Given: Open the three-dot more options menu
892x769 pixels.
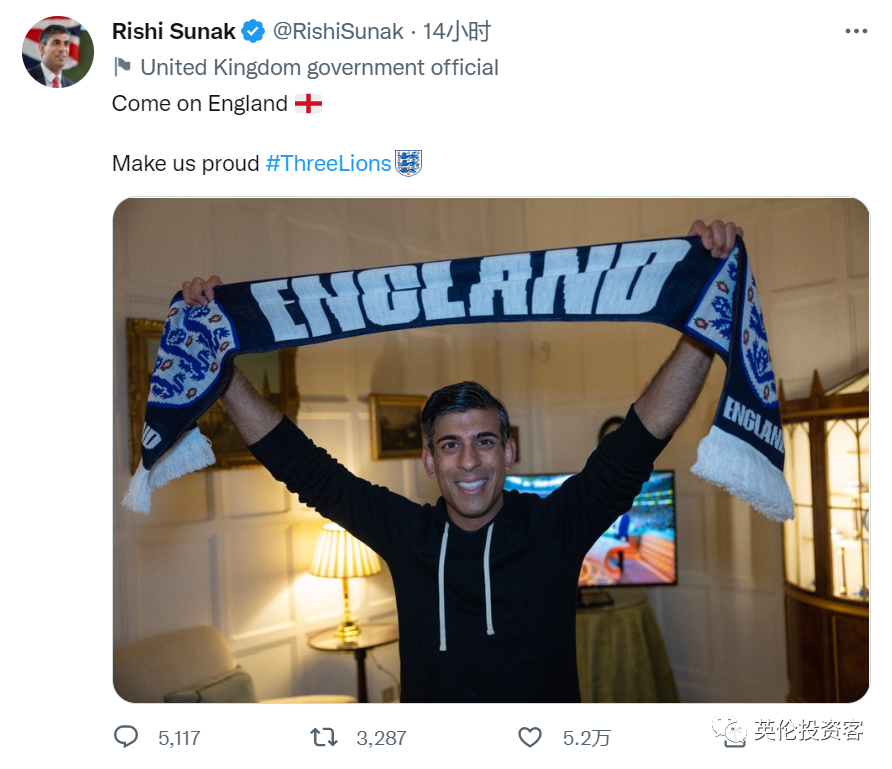Looking at the screenshot, I should coord(856,31).
